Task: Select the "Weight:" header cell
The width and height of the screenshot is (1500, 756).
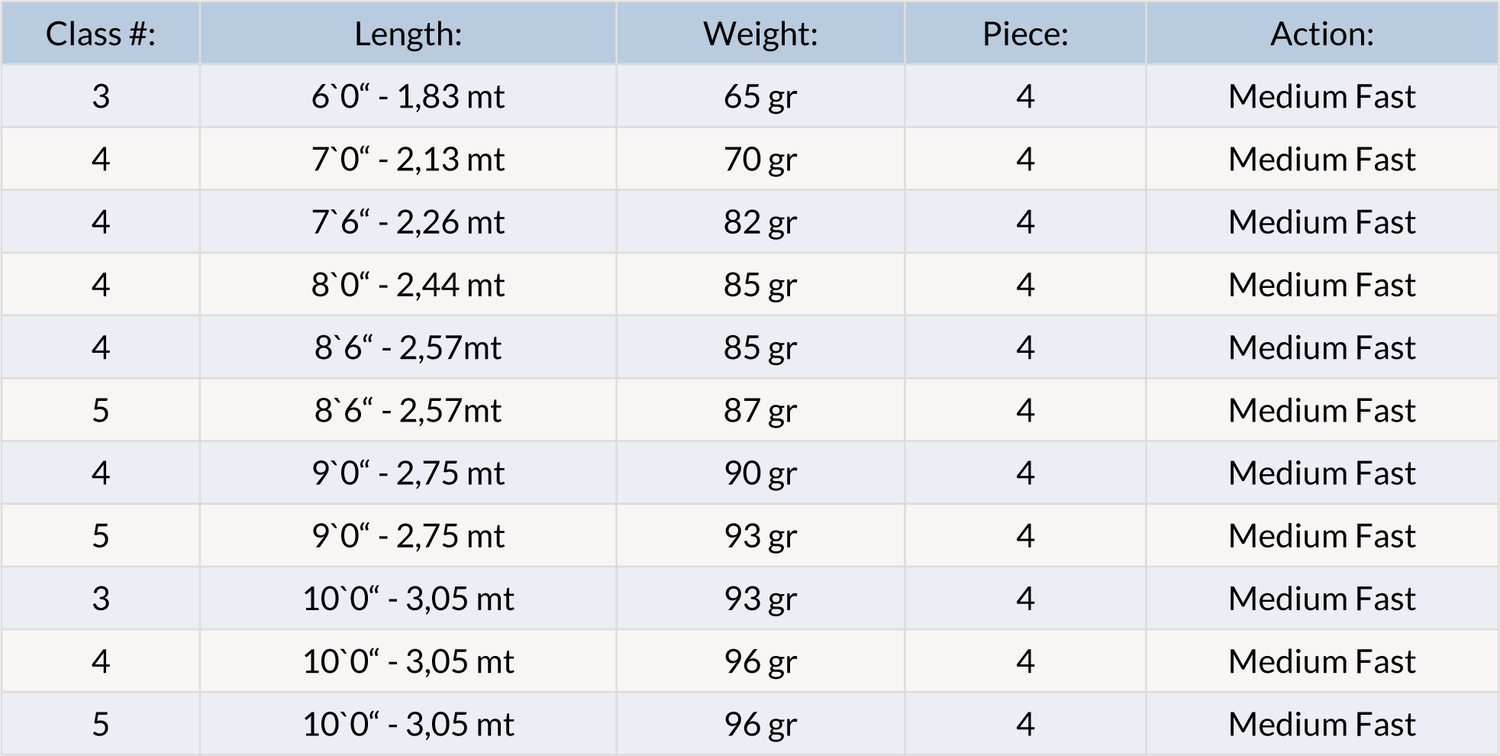Action: [x=760, y=34]
